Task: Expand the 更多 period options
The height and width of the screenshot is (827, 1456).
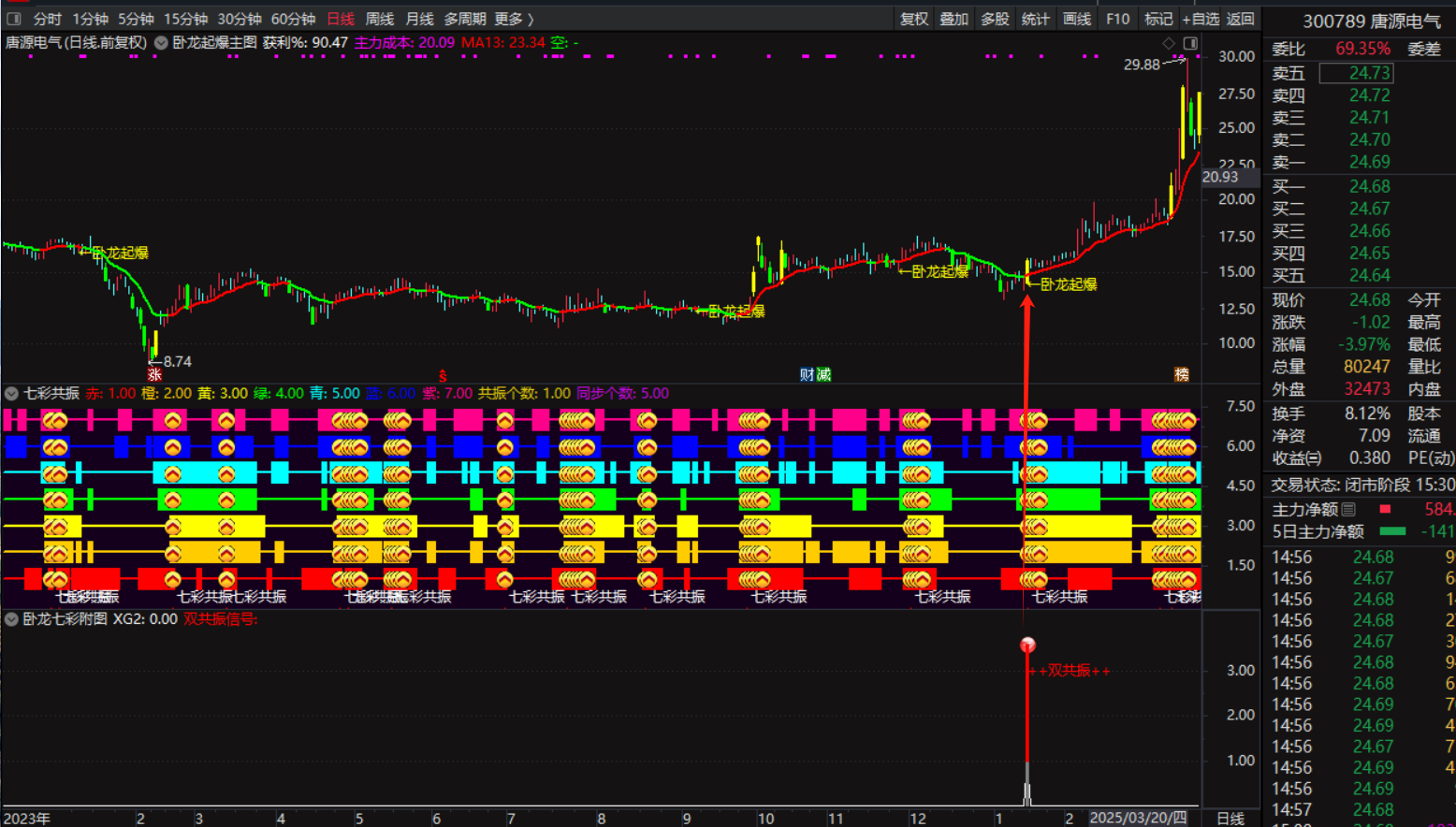Action: pyautogui.click(x=514, y=19)
